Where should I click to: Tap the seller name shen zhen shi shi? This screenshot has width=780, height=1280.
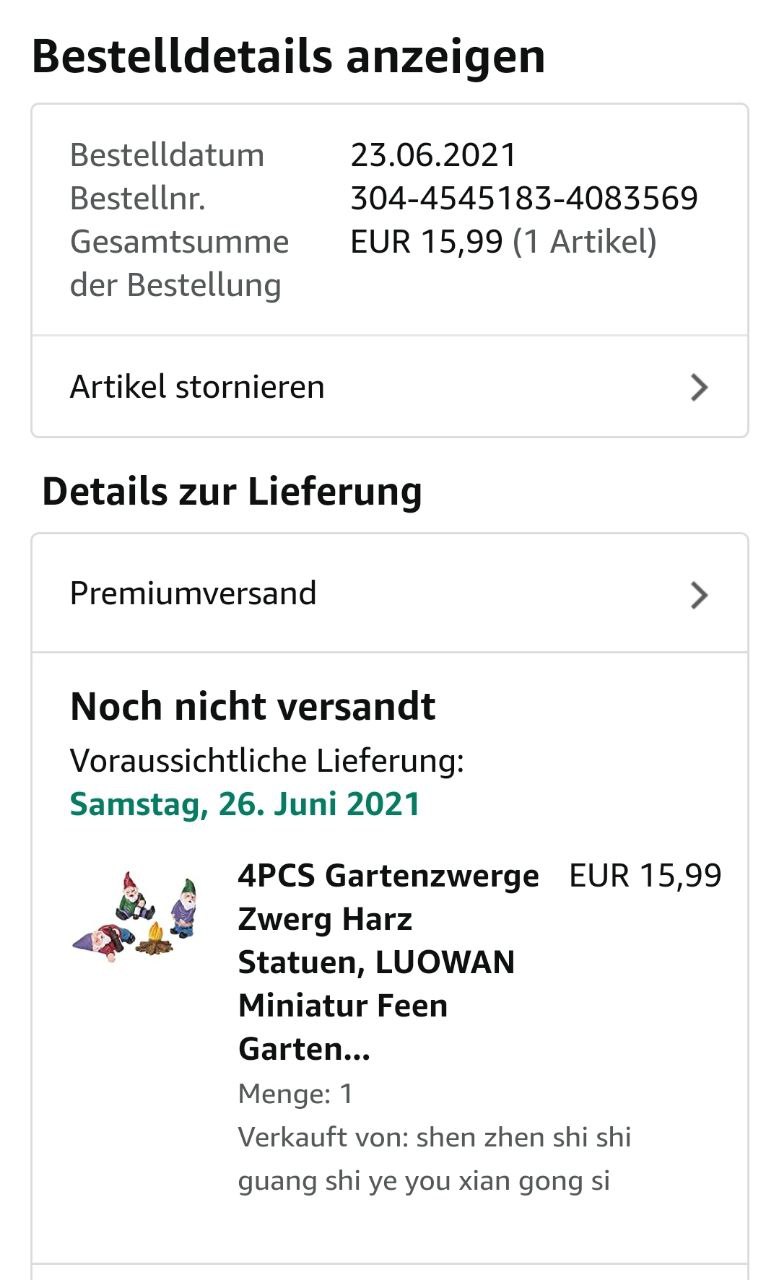coord(523,1137)
